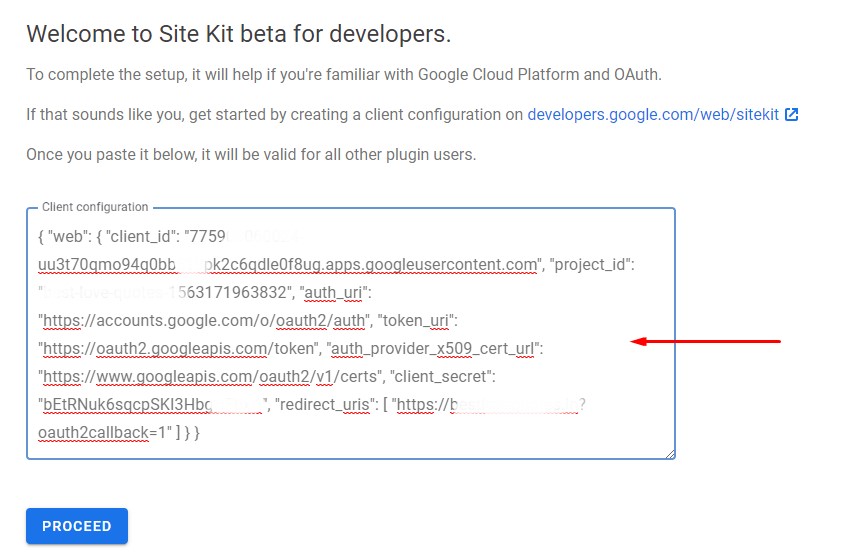Click the "client_secret" key in configuration
This screenshot has height=554, width=853.
coord(440,377)
